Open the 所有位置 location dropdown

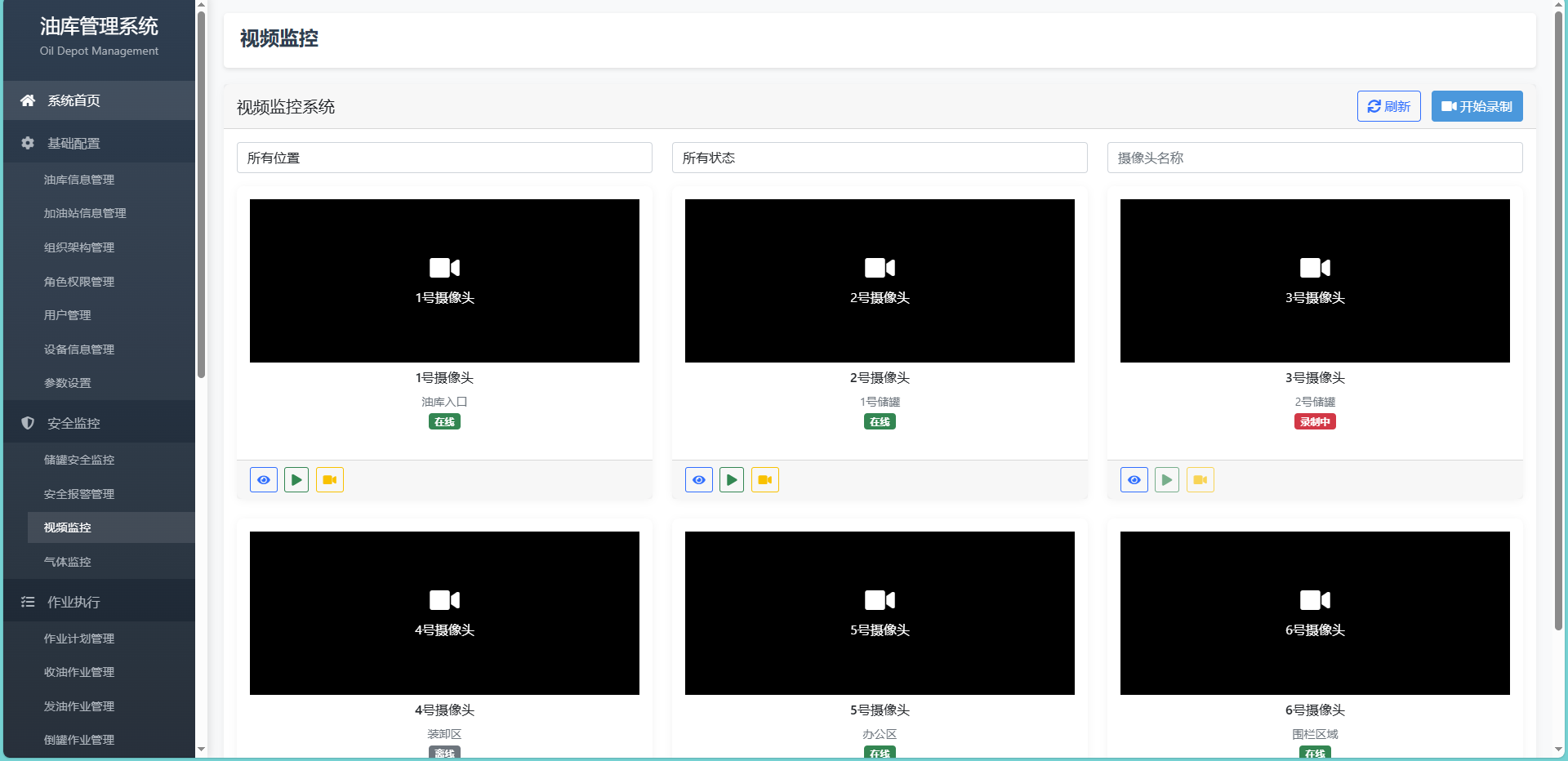[x=444, y=158]
